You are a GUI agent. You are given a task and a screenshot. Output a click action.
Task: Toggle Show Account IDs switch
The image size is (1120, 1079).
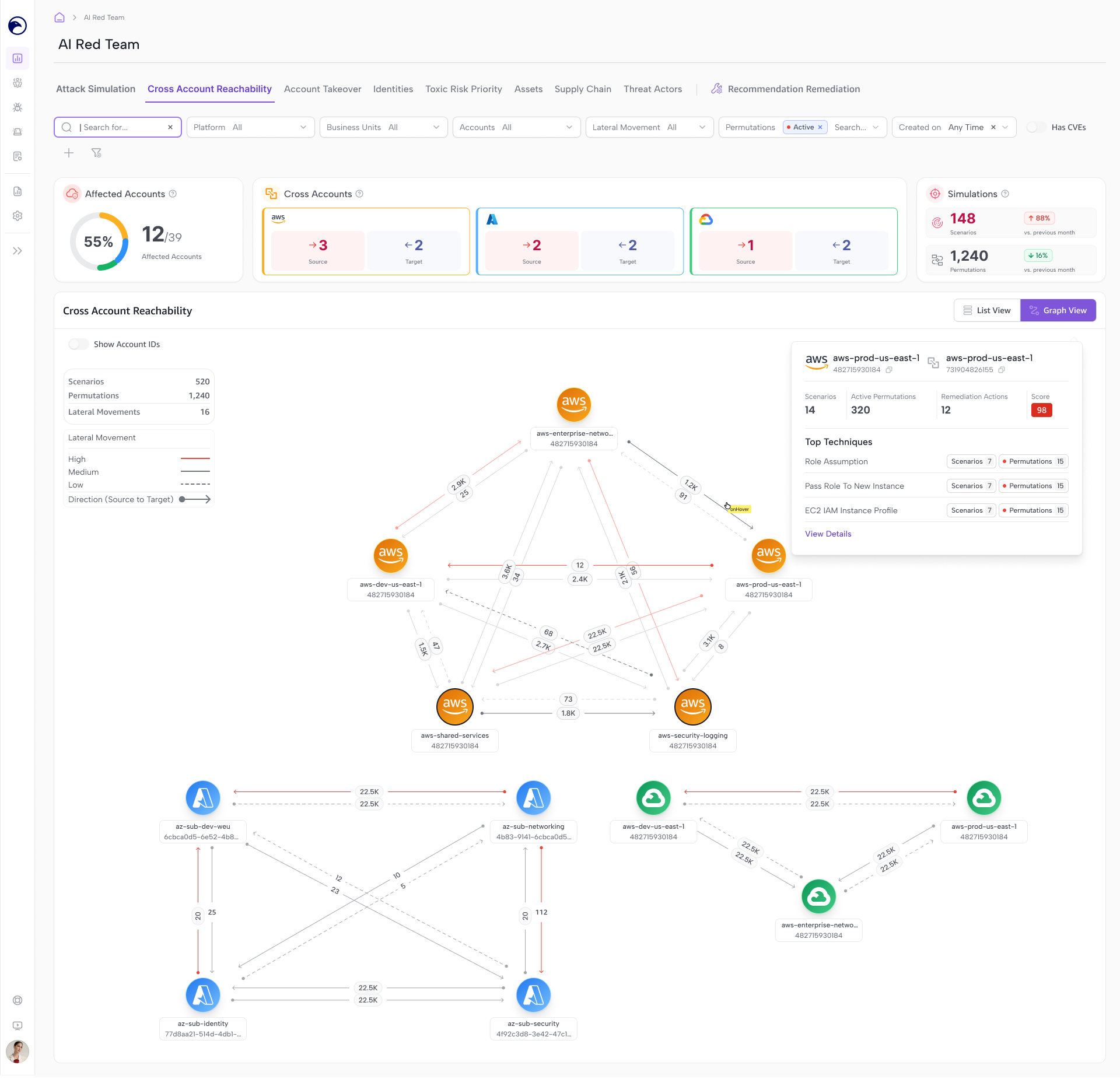click(79, 344)
